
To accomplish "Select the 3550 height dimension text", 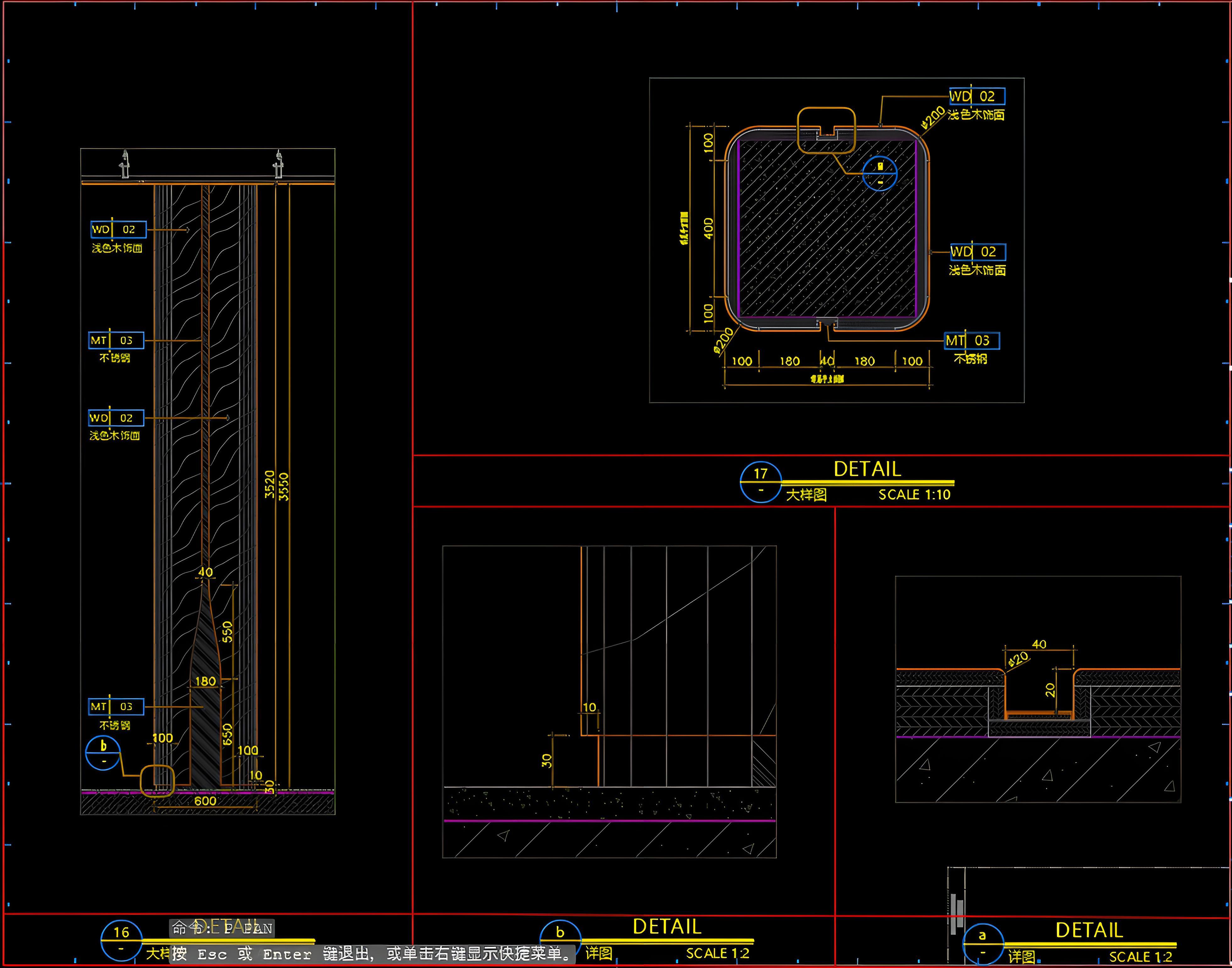I will click(x=284, y=486).
